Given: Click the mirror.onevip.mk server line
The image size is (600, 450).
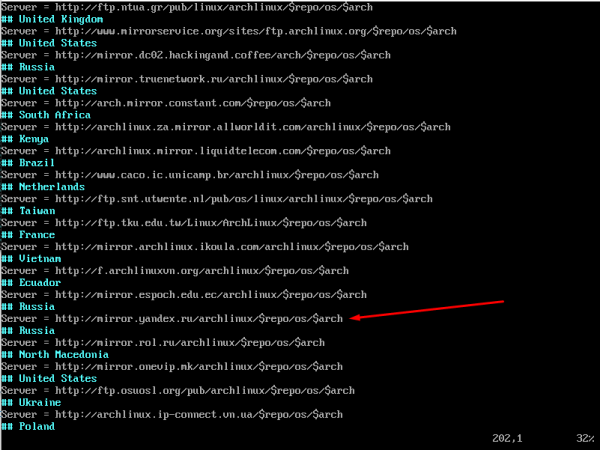Looking at the screenshot, I should pyautogui.click(x=172, y=367).
